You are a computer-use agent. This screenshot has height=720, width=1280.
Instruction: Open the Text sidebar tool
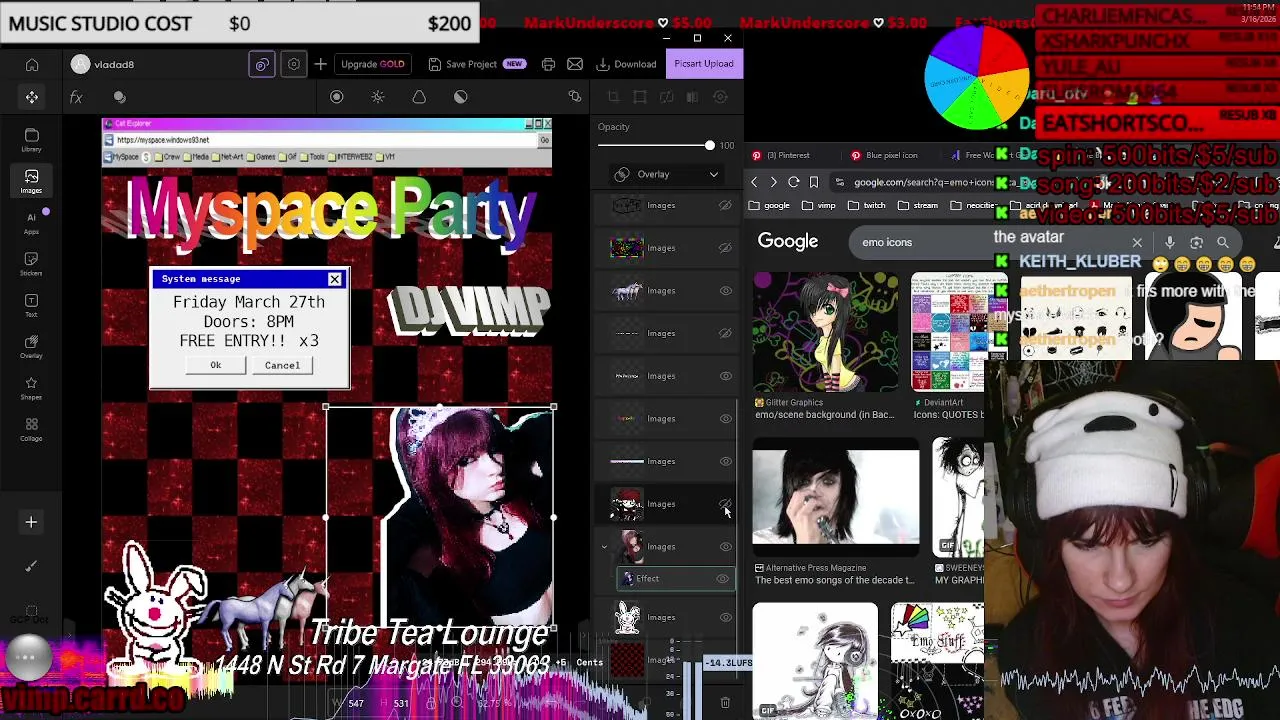[31, 305]
